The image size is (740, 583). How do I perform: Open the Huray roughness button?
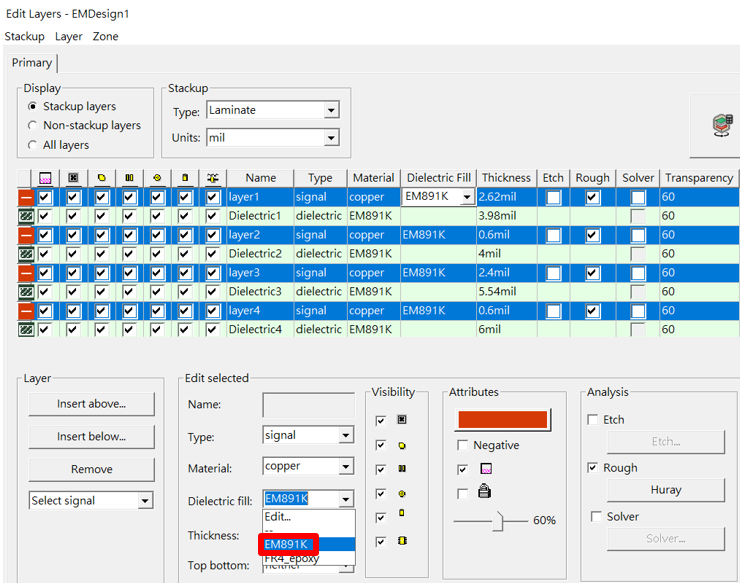tap(665, 490)
